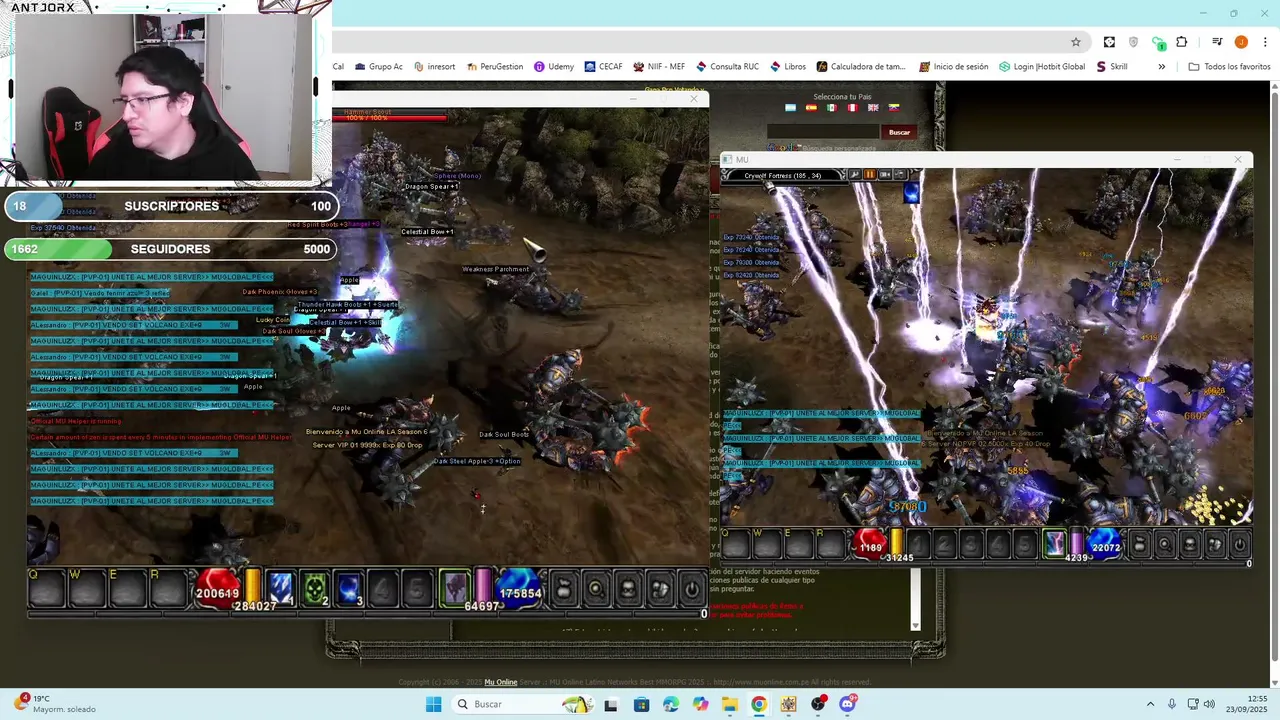Screen dimensions: 1280x720
Task: Click the Q item slot in left MU window
Action: tap(45, 589)
